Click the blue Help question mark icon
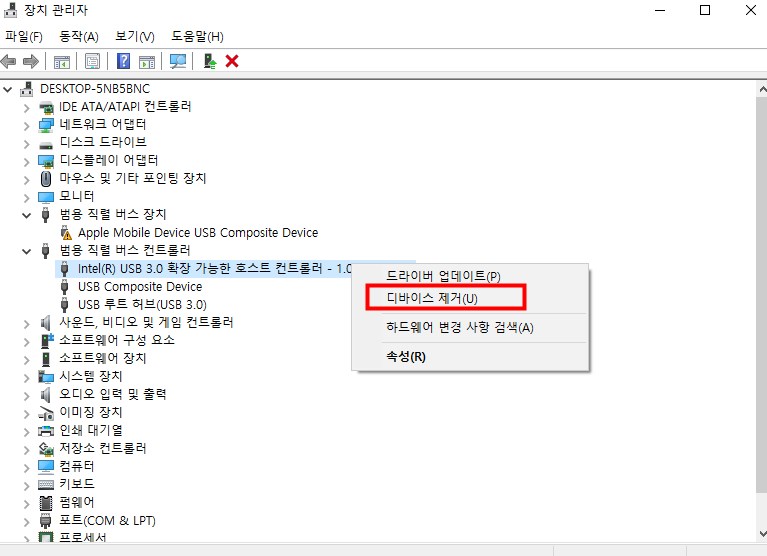The width and height of the screenshot is (767, 556). 123,61
